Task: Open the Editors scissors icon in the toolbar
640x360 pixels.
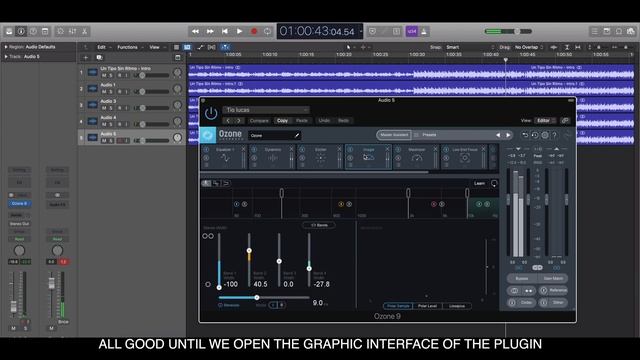Action: [x=84, y=31]
